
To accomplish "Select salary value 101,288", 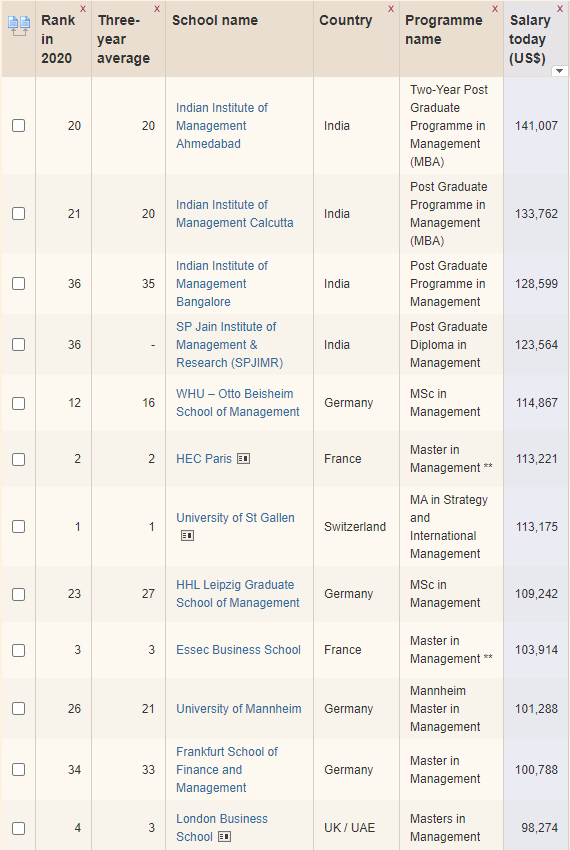I will (536, 709).
